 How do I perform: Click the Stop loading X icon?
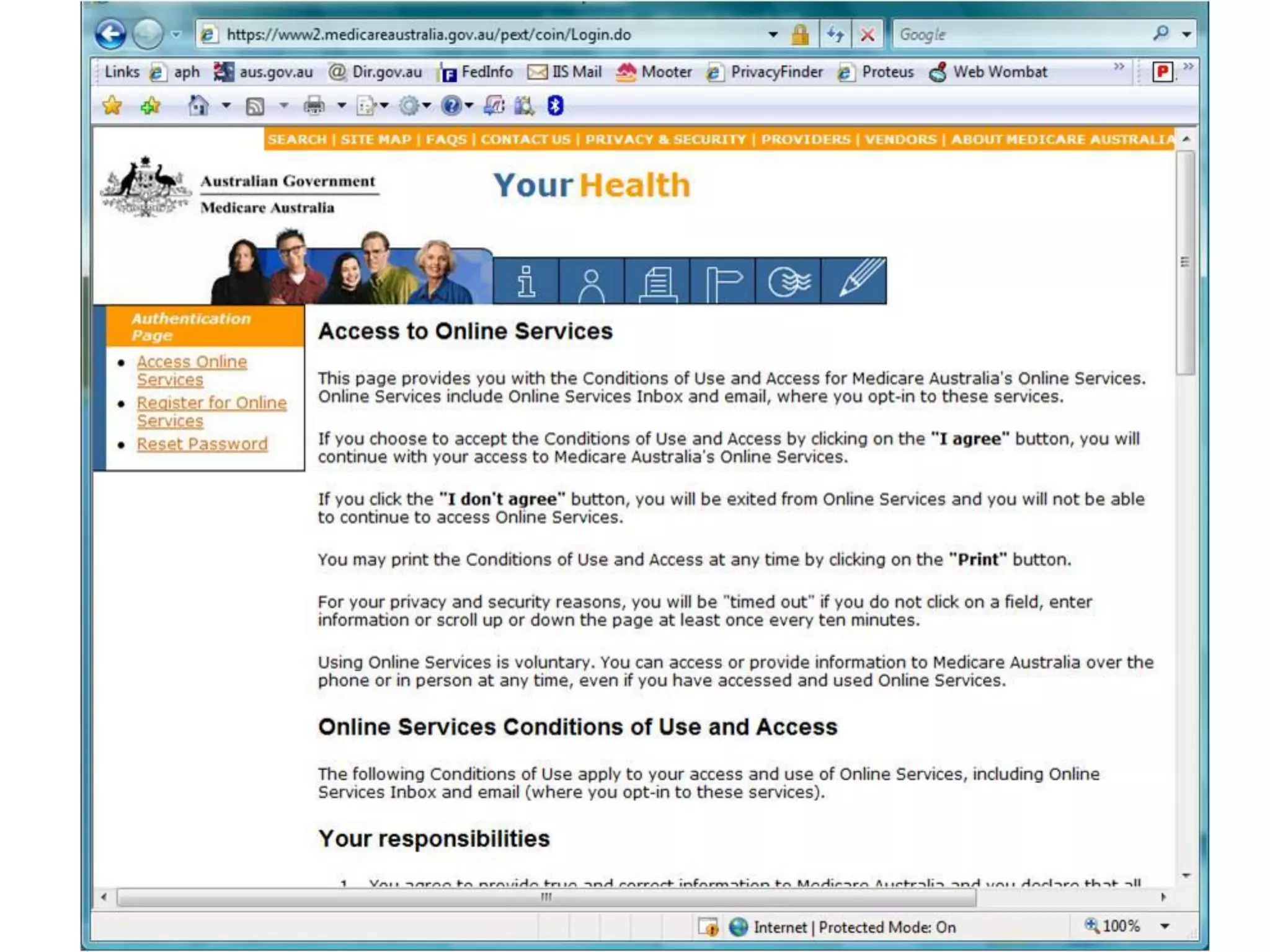pos(867,35)
